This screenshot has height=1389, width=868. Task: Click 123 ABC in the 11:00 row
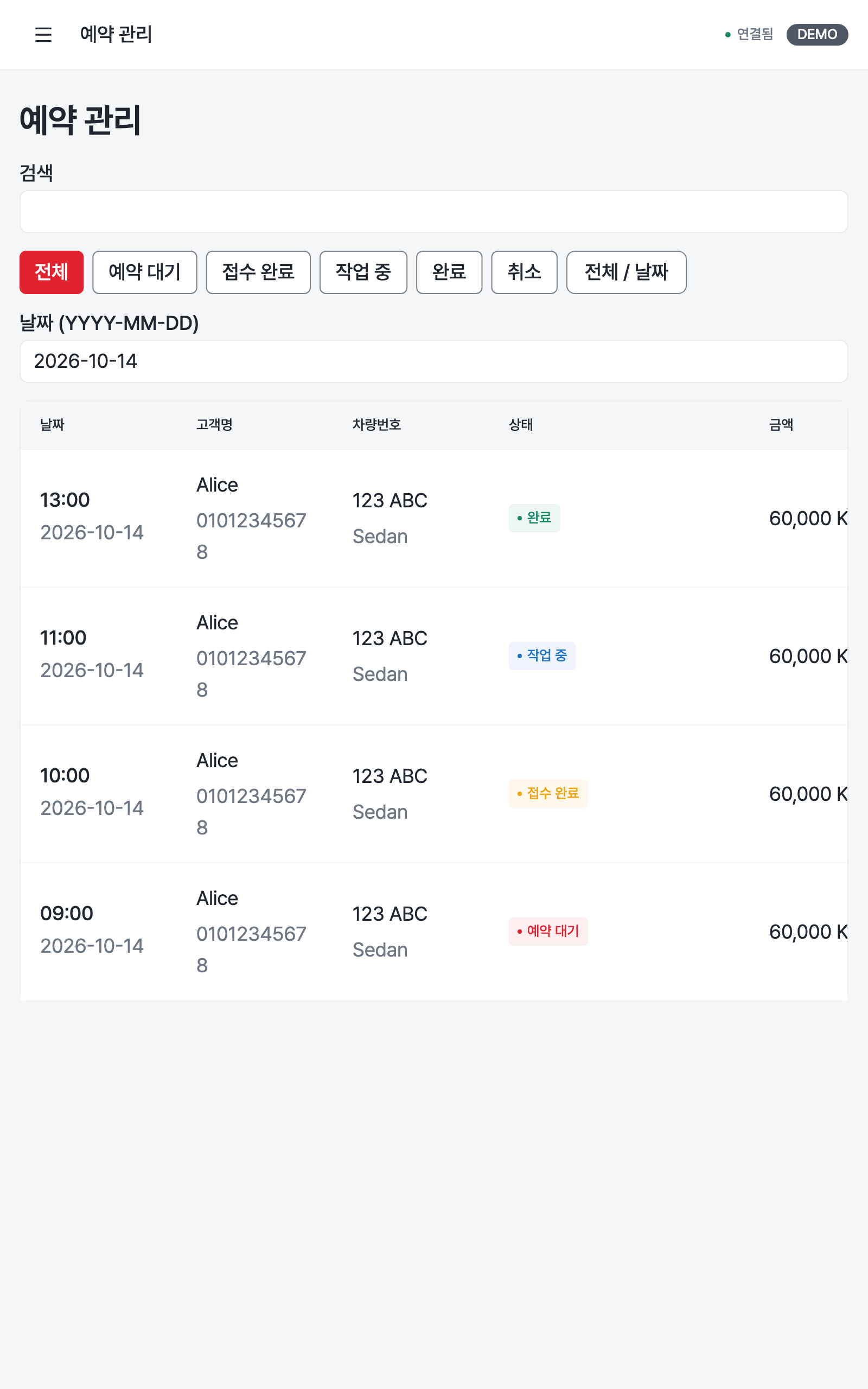click(390, 638)
